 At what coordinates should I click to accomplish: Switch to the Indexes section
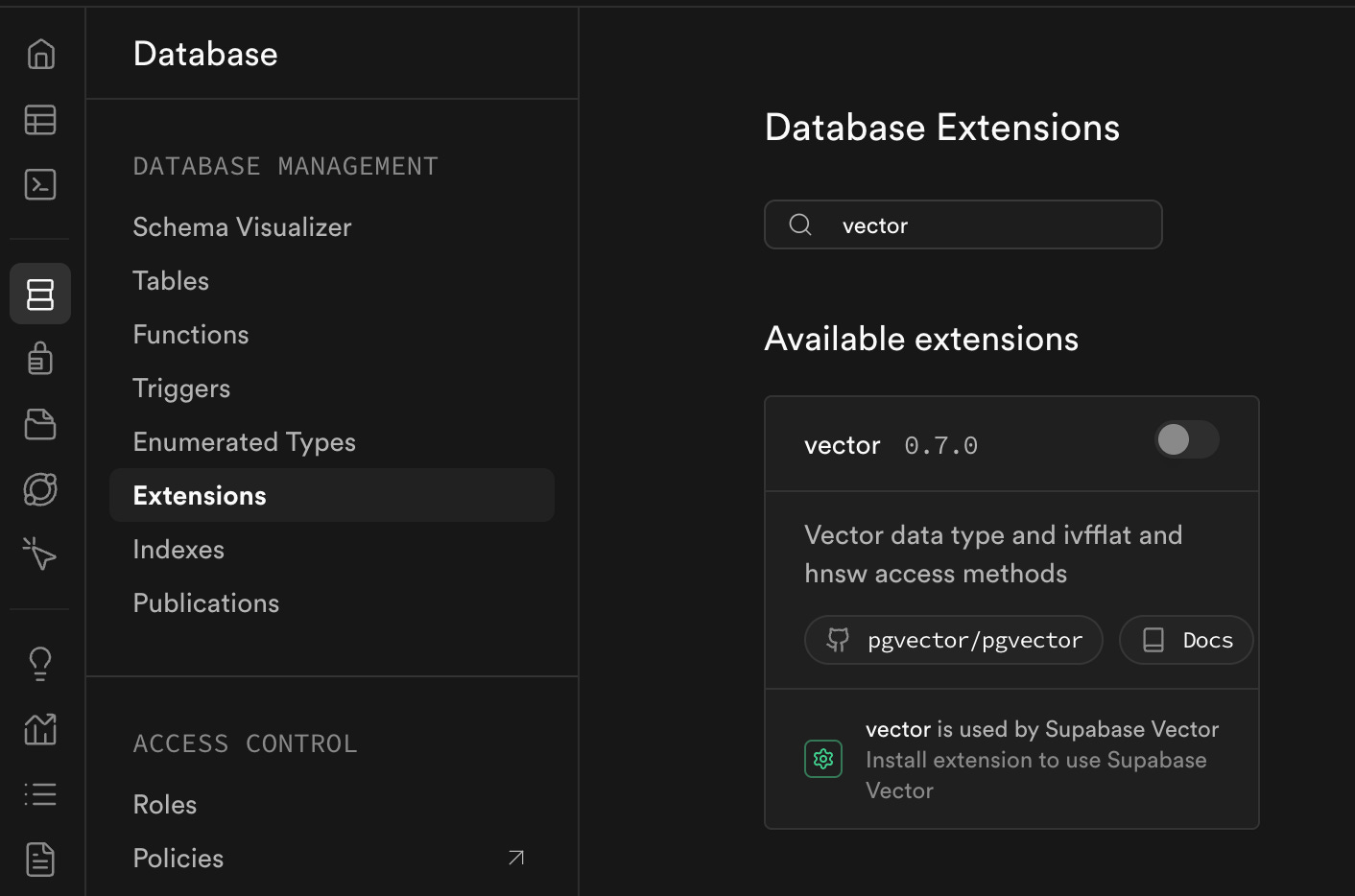coord(178,549)
